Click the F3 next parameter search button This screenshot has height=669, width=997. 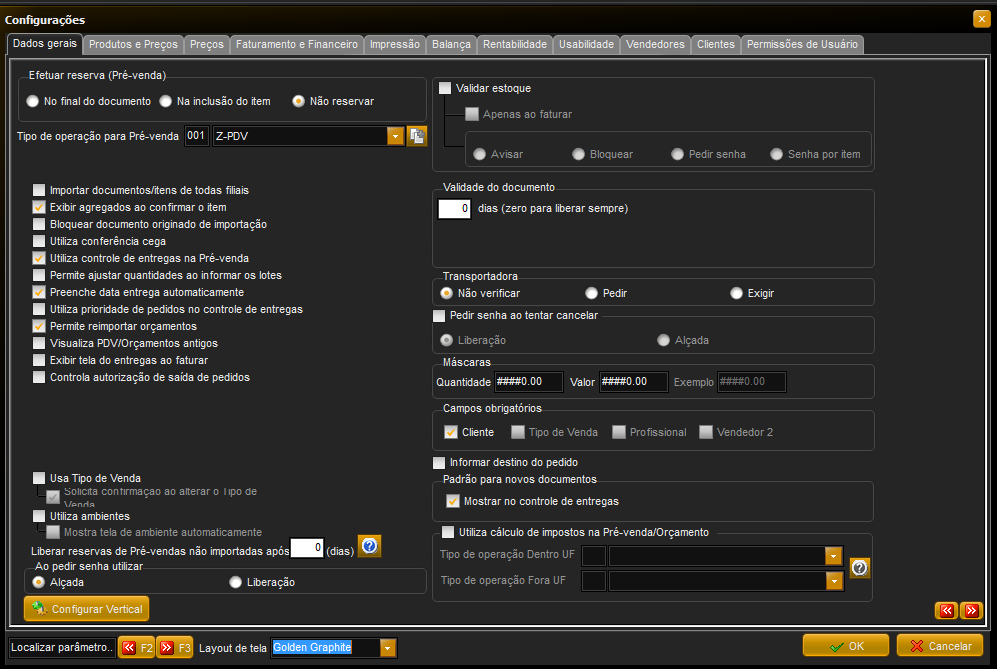tap(175, 647)
